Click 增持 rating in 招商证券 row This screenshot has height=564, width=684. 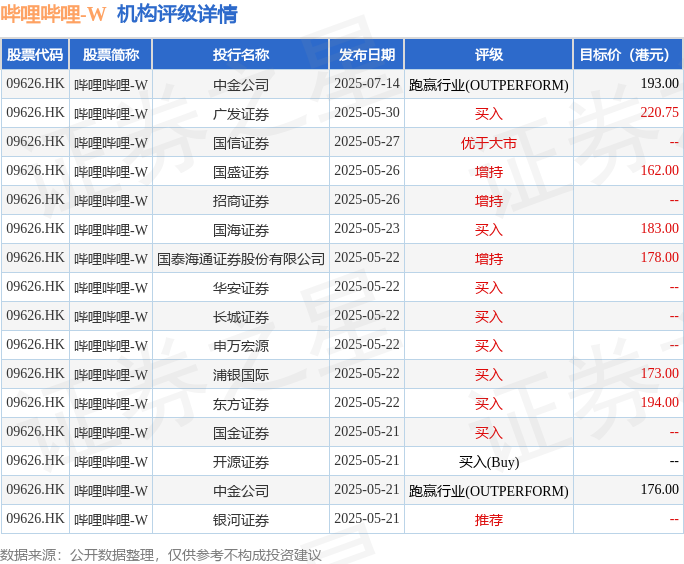pos(489,201)
